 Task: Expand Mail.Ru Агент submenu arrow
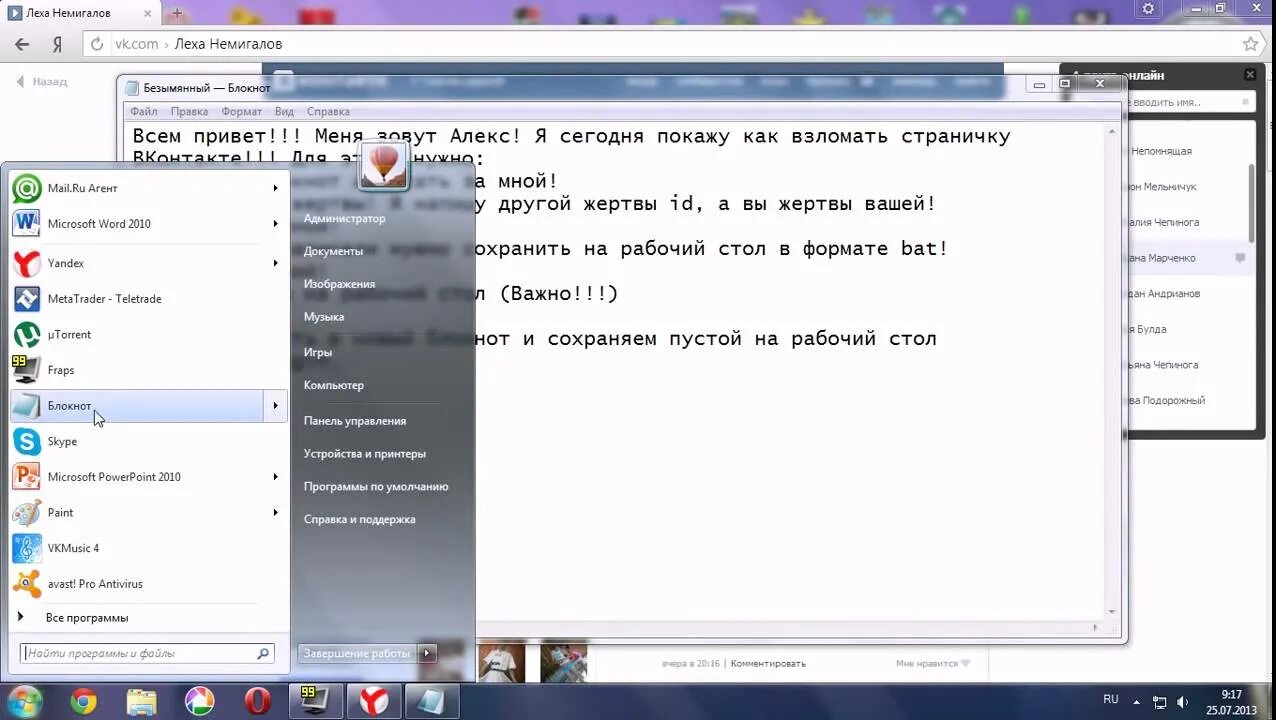(x=275, y=188)
